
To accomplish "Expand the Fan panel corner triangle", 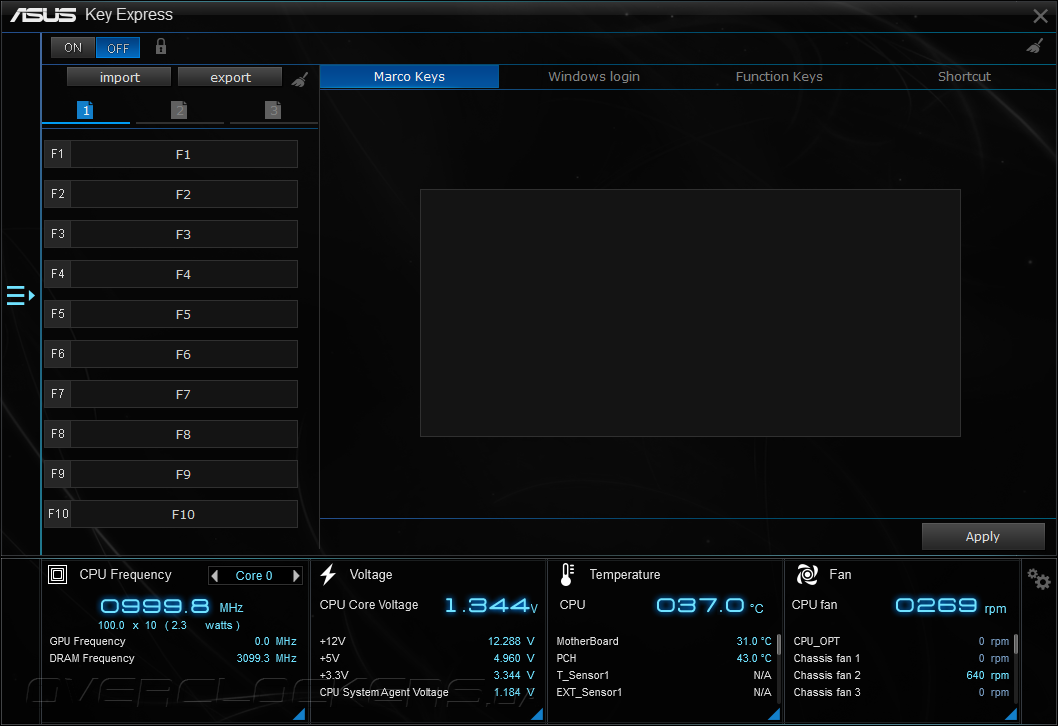I will pyautogui.click(x=1011, y=714).
